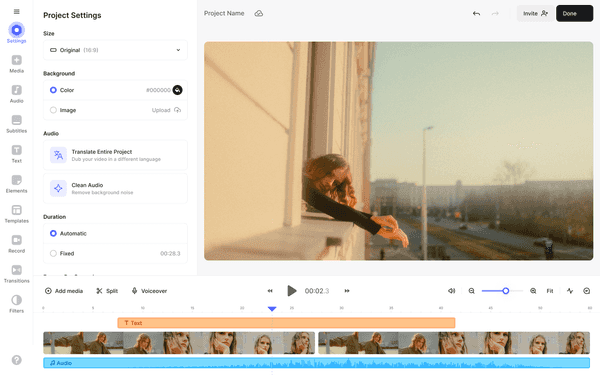Select Fixed duration radio button
The image size is (600, 375).
pyautogui.click(x=53, y=253)
